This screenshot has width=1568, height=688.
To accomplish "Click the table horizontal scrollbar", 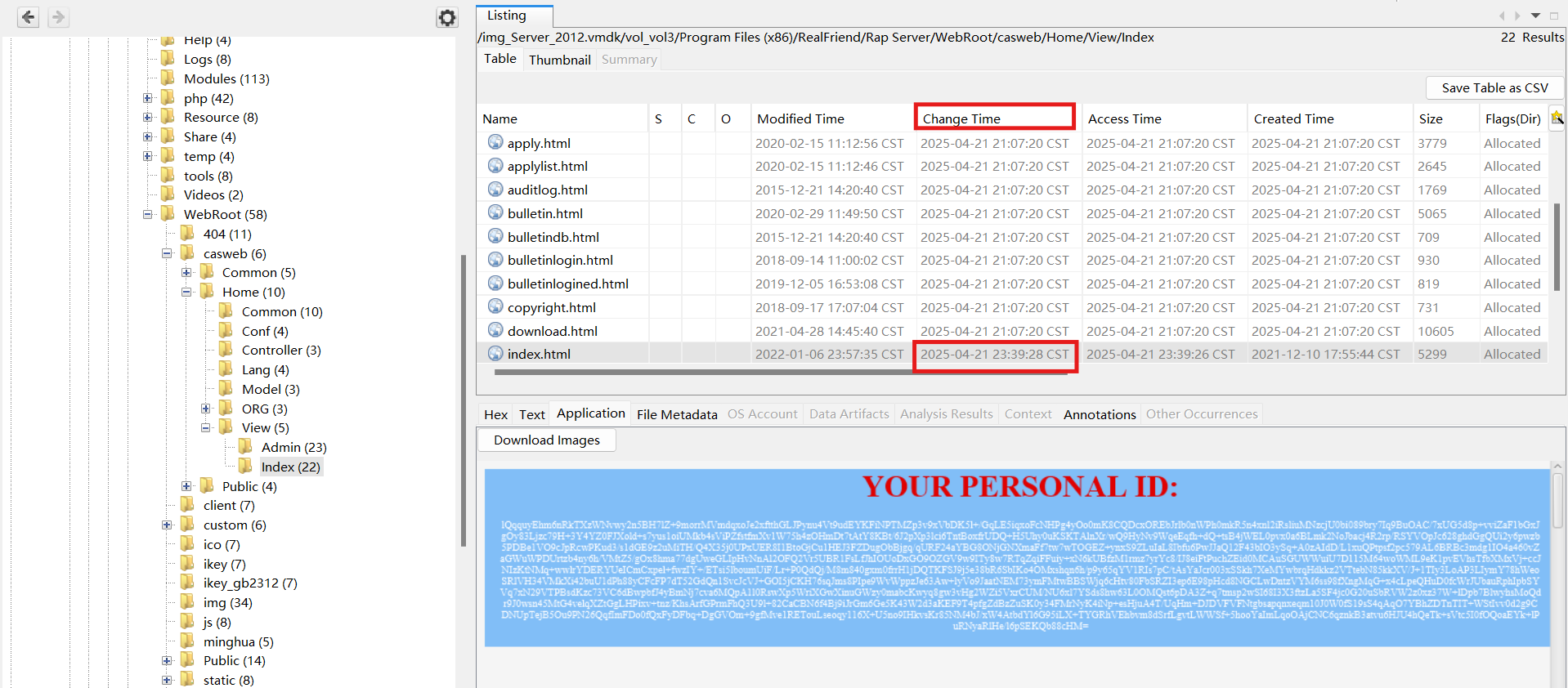I will pos(781,371).
